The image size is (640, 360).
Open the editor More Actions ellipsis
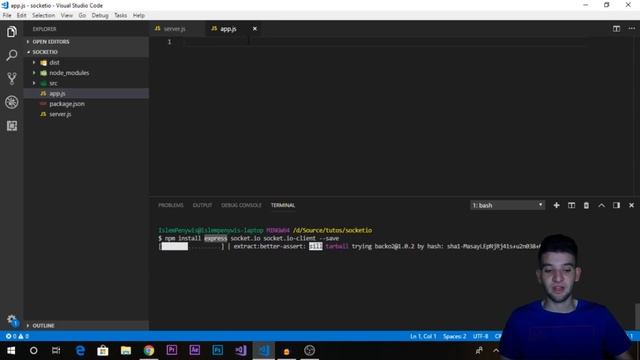click(x=631, y=29)
